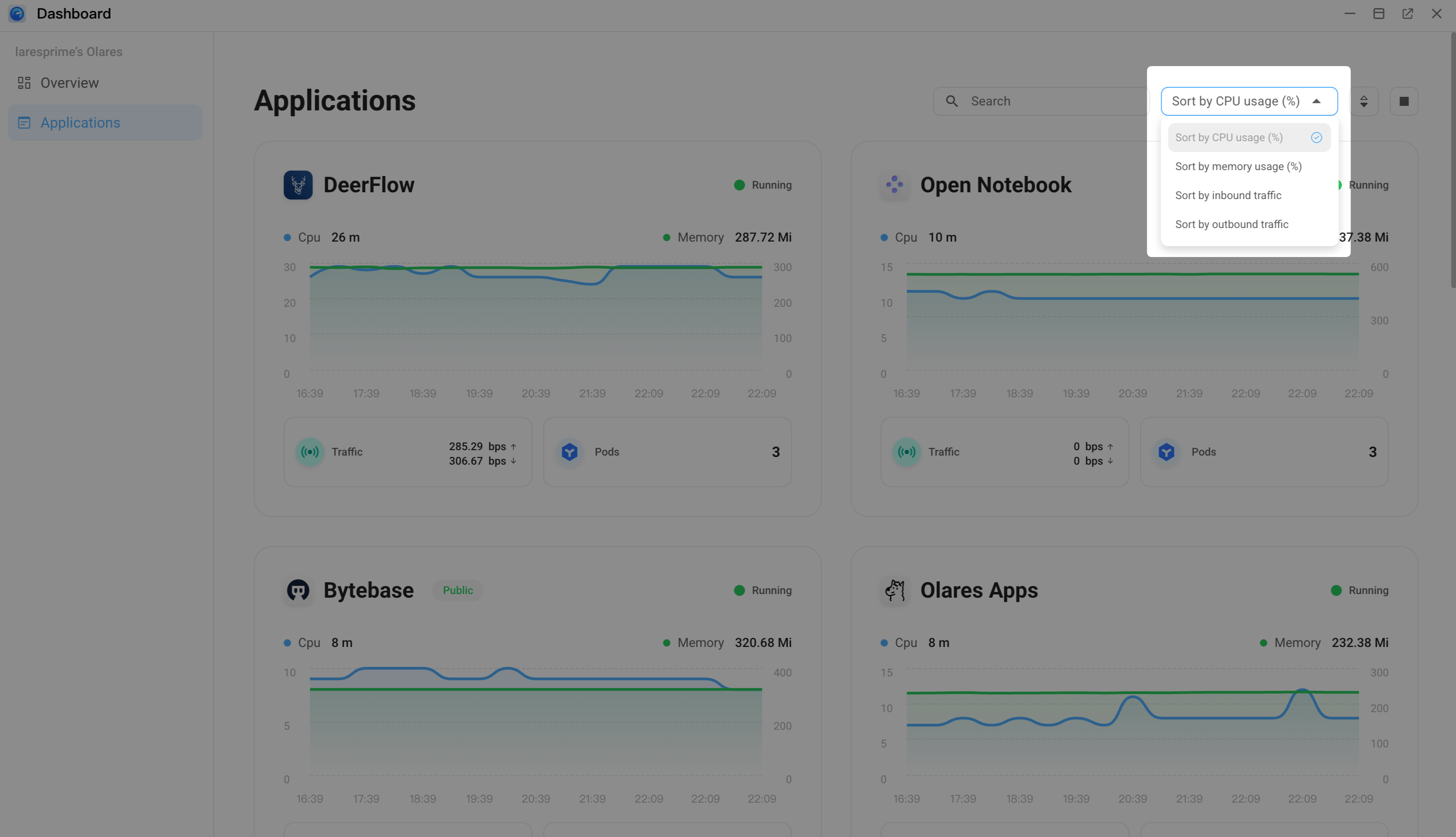Viewport: 1456px width, 837px height.
Task: Select Applications in the sidebar
Action: pyautogui.click(x=80, y=123)
